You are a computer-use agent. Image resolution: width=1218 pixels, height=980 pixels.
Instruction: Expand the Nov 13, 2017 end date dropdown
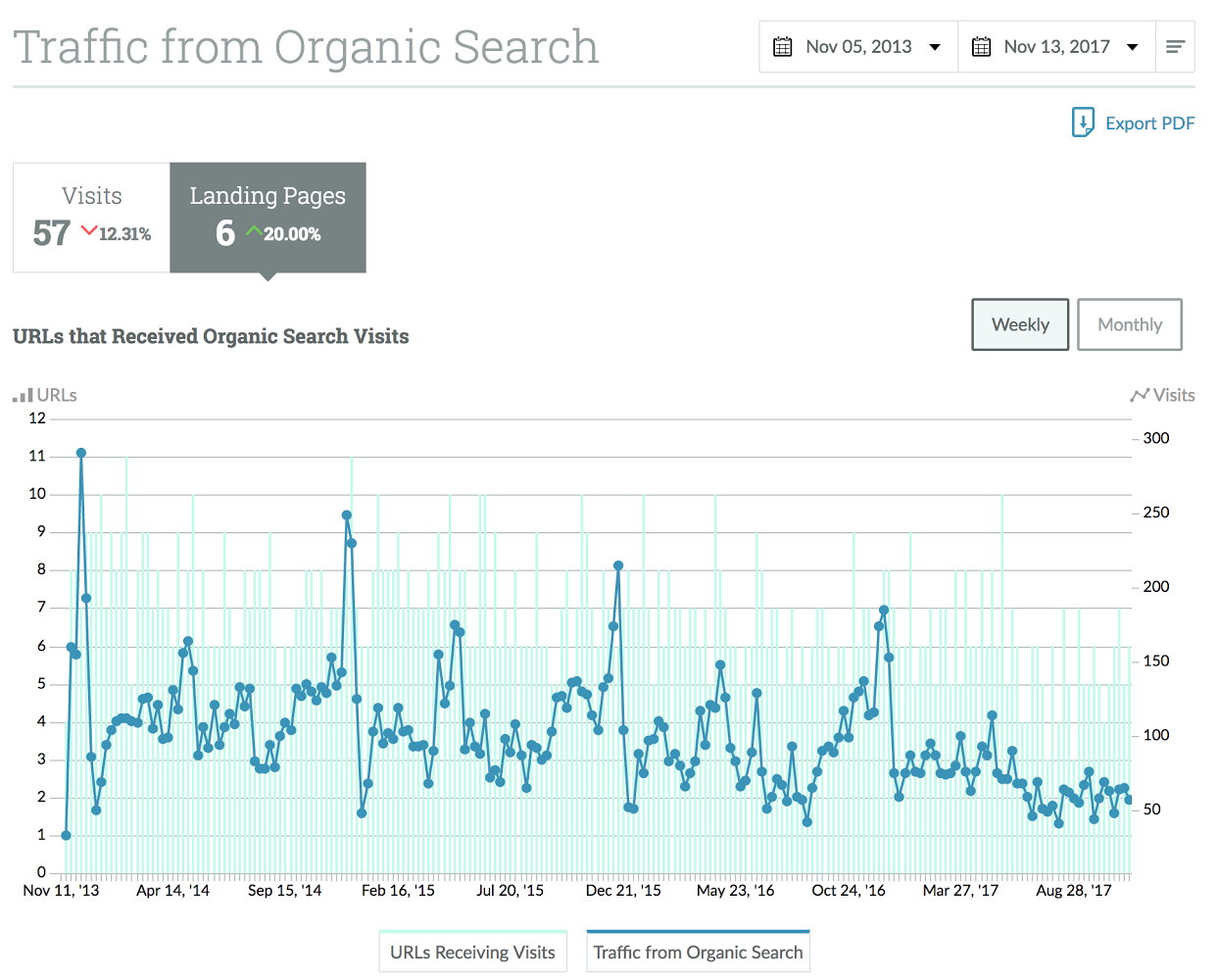point(1133,47)
